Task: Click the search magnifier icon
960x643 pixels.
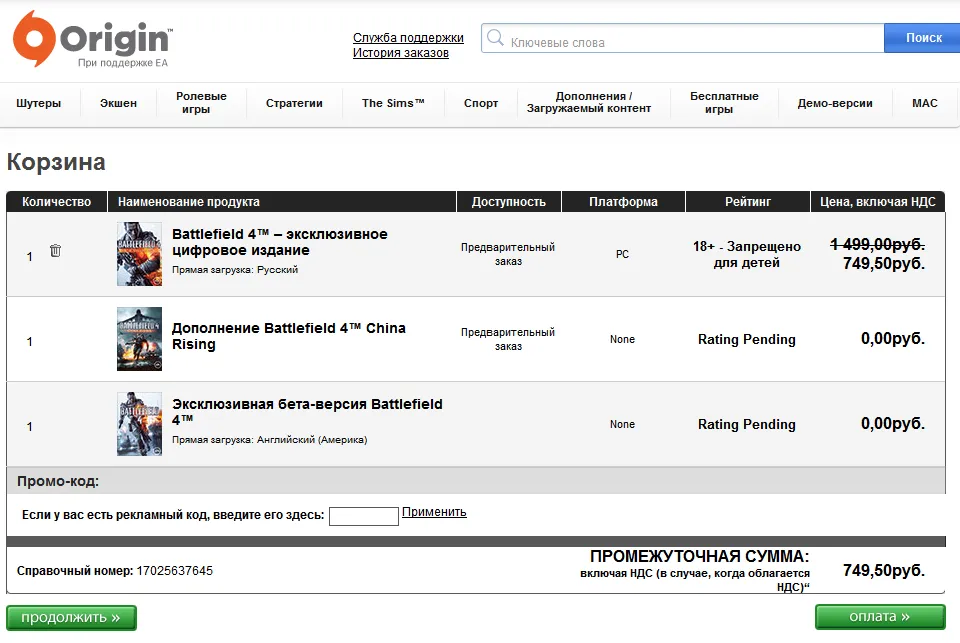Action: point(495,39)
